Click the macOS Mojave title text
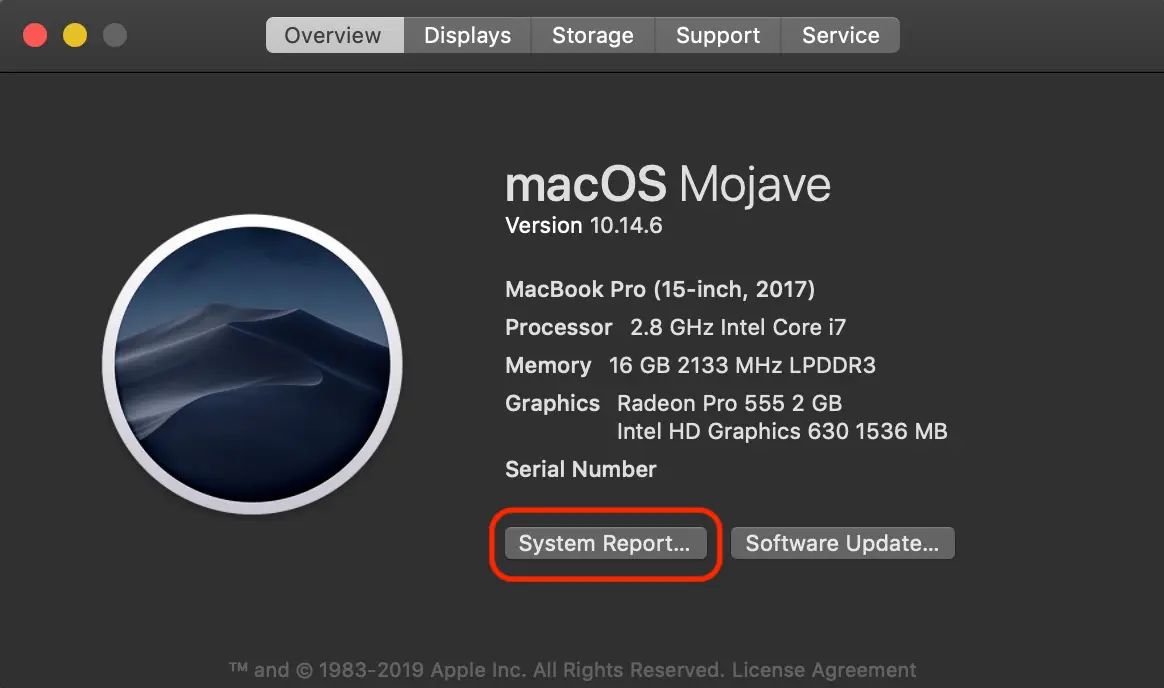Image resolution: width=1164 pixels, height=688 pixels. 667,184
